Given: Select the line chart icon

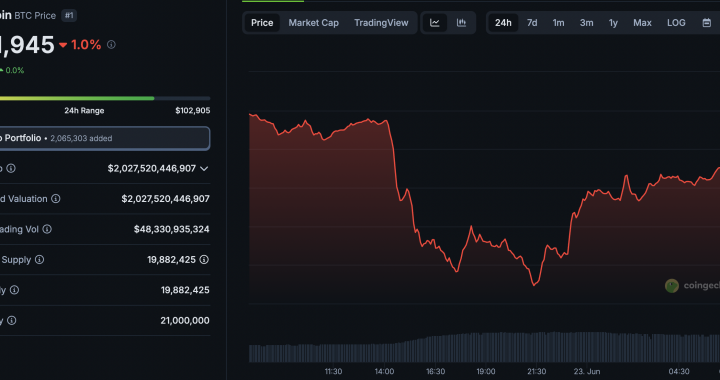Looking at the screenshot, I should click(435, 22).
